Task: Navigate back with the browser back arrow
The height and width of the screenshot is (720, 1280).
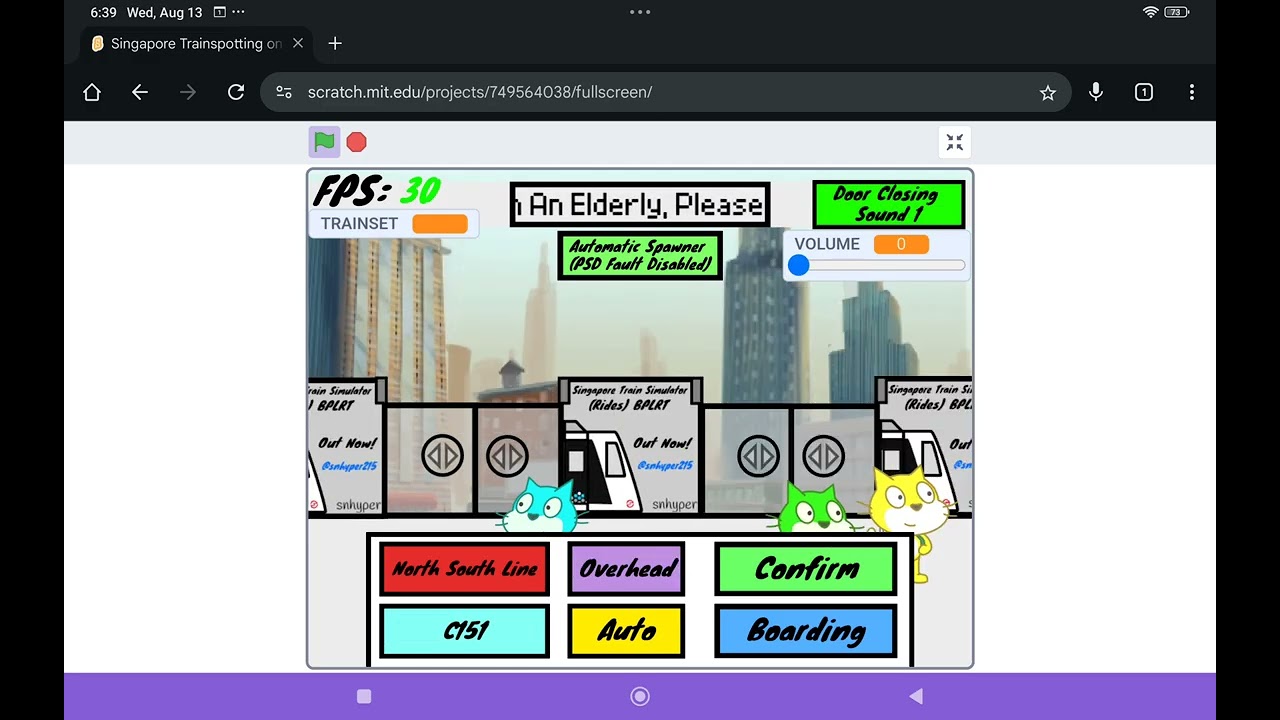Action: 140,92
